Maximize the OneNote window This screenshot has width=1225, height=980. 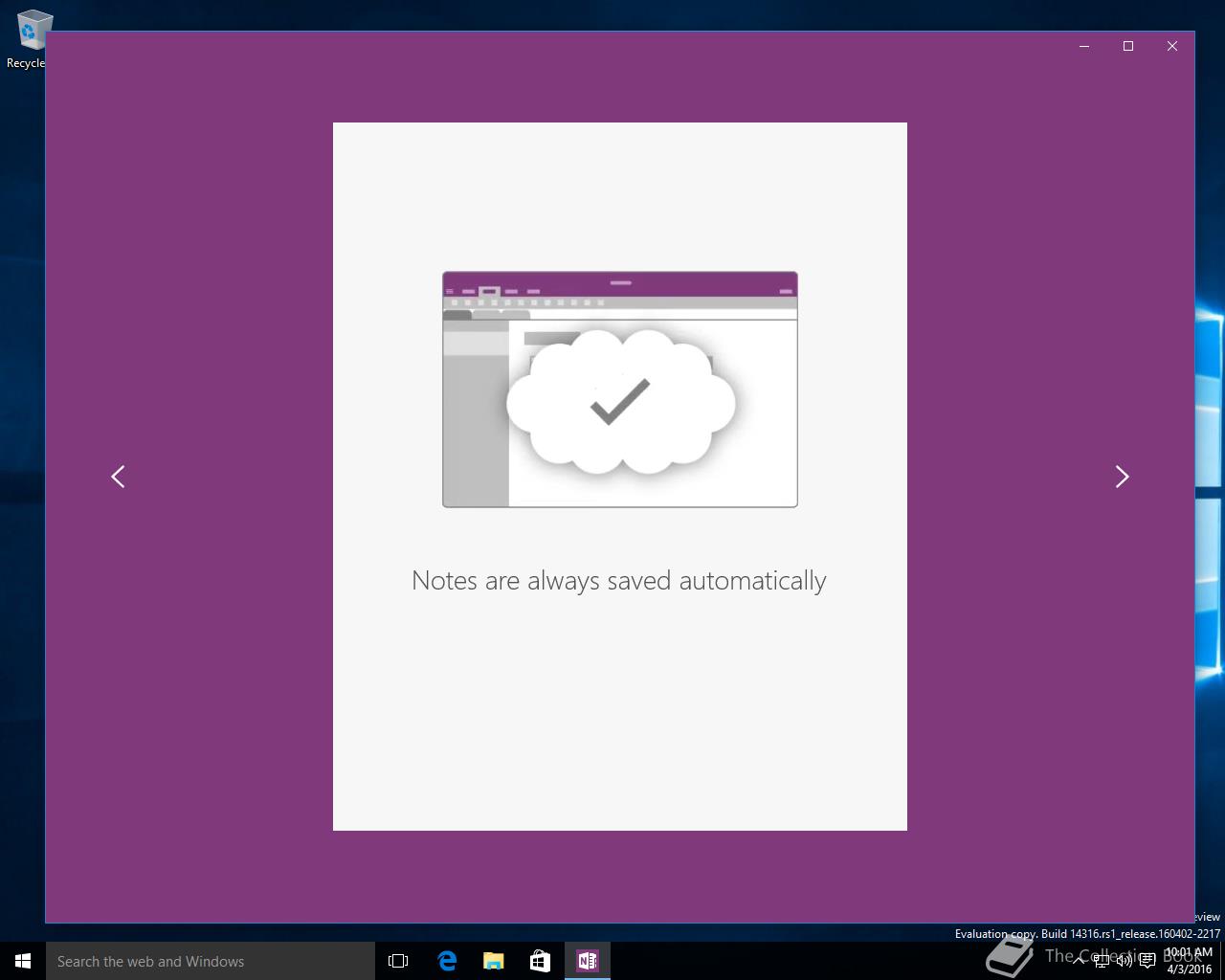(x=1128, y=46)
